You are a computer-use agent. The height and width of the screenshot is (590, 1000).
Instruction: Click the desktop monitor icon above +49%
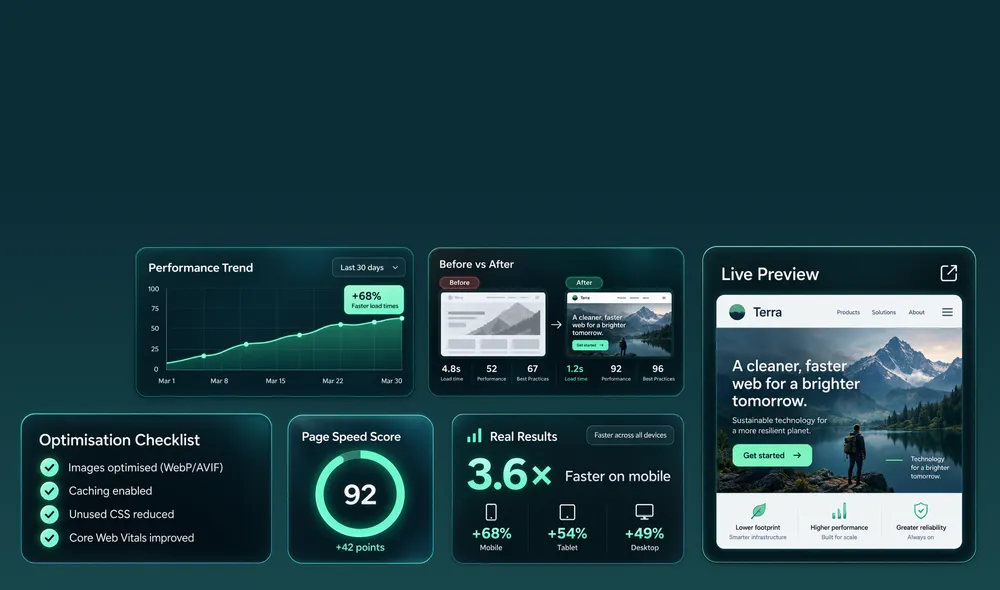click(x=644, y=512)
